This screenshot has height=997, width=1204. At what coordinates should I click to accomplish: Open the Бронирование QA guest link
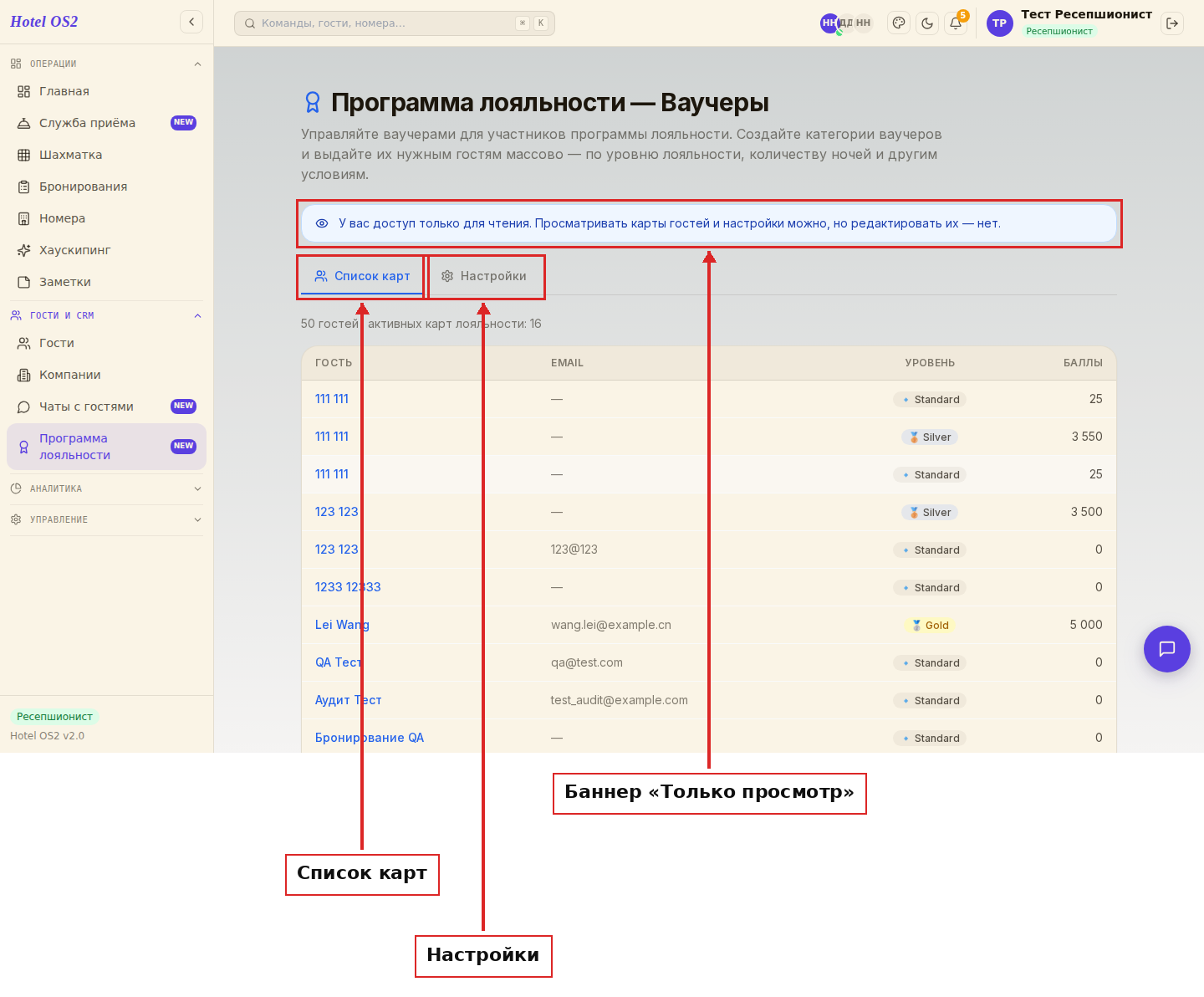pos(370,738)
